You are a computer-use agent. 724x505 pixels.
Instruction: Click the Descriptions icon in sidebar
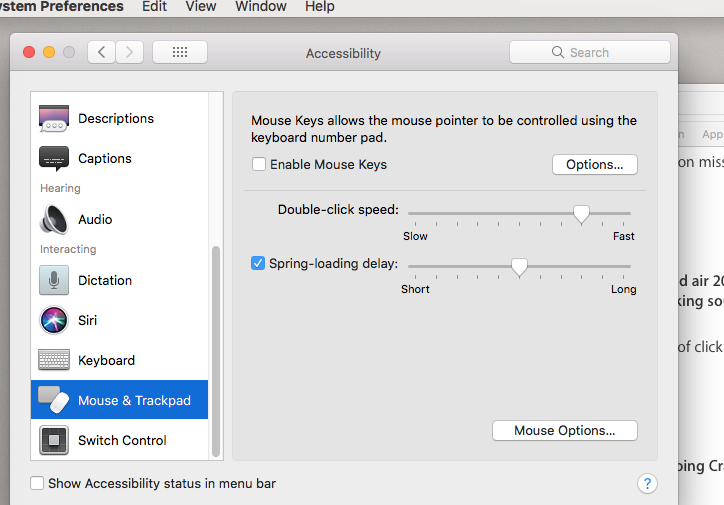click(x=54, y=118)
